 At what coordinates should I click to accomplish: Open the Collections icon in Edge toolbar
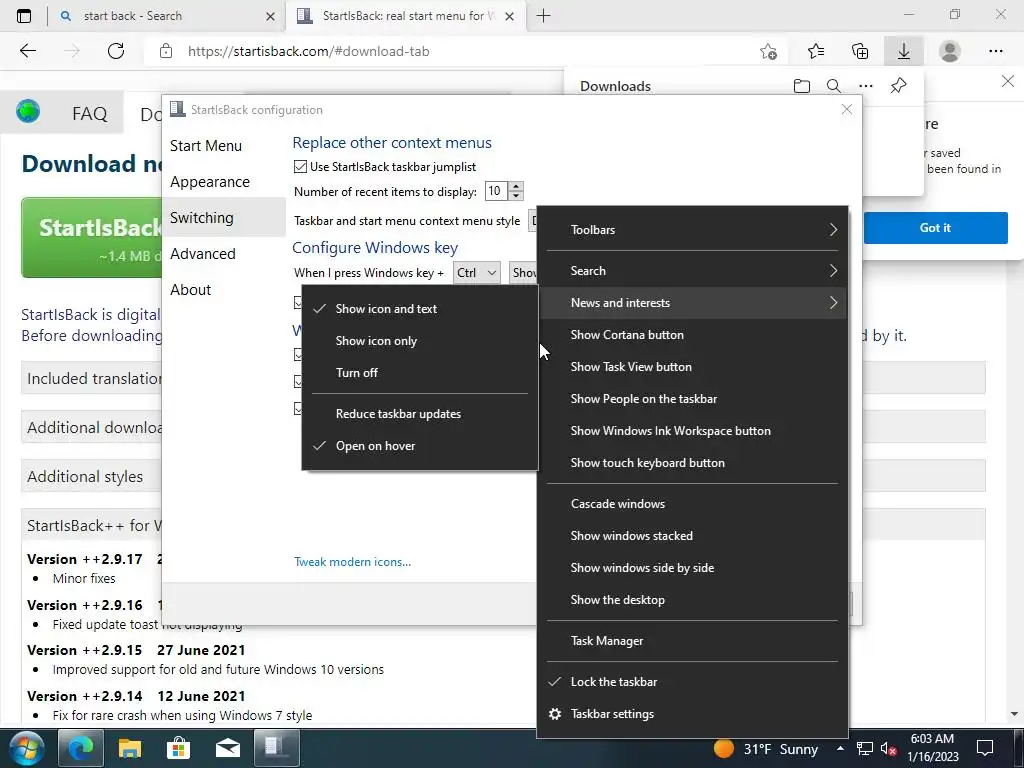[860, 51]
